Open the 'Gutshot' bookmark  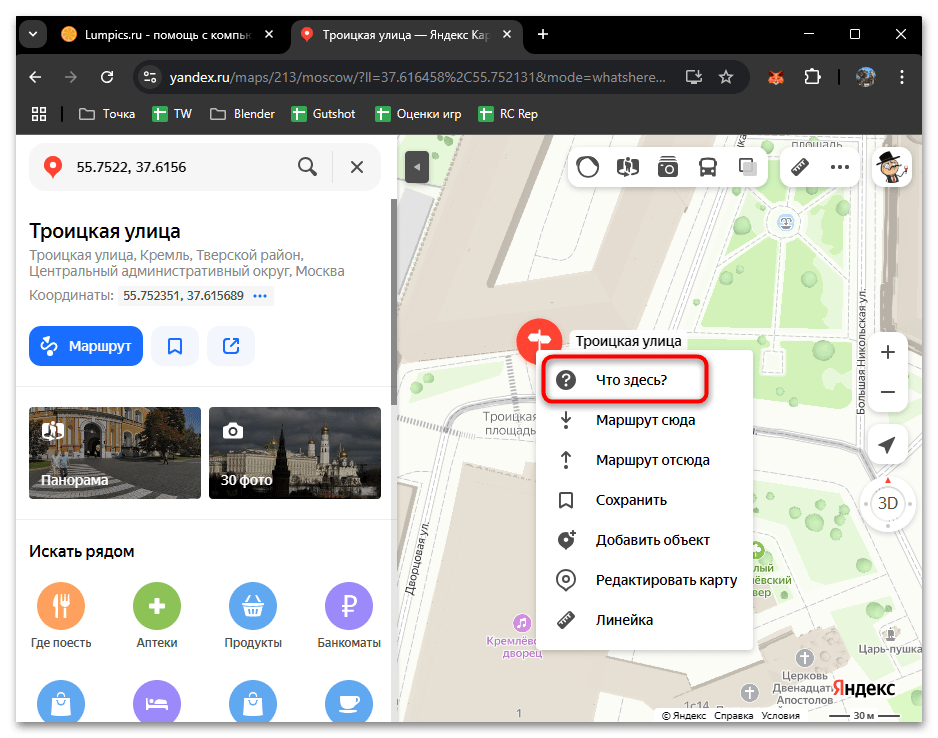(x=323, y=114)
